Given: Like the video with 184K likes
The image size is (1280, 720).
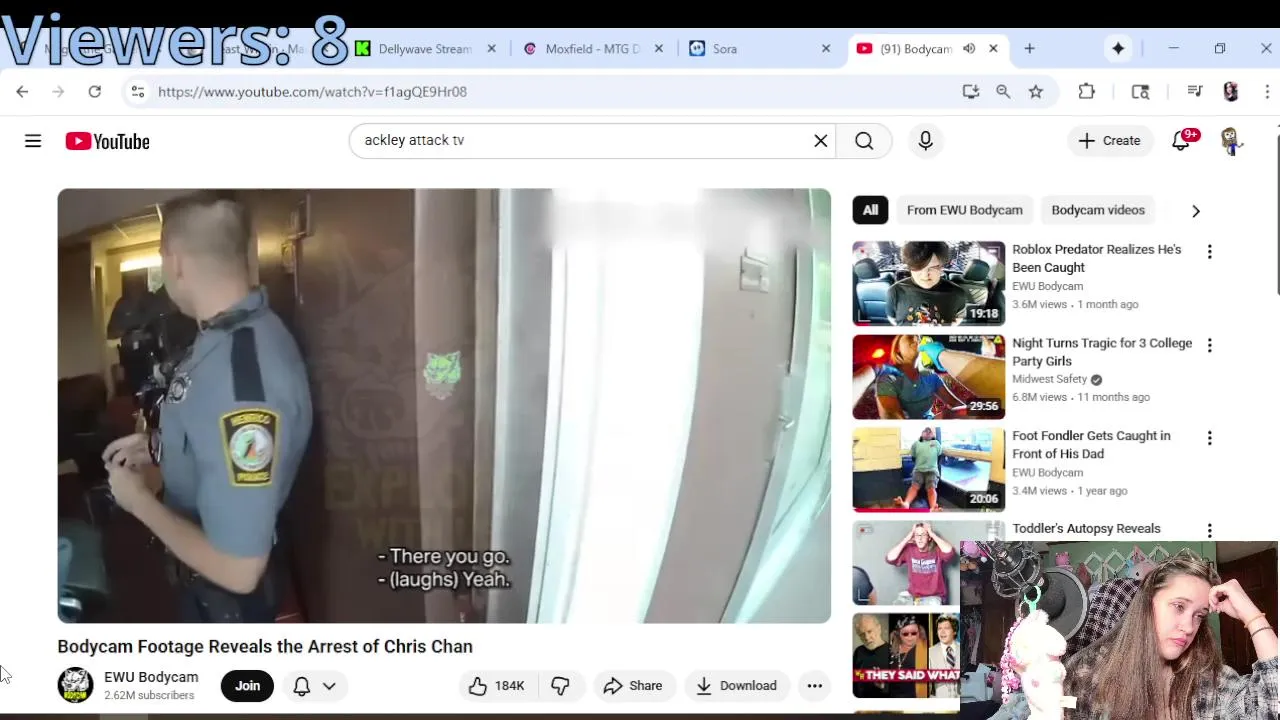Looking at the screenshot, I should tap(497, 685).
